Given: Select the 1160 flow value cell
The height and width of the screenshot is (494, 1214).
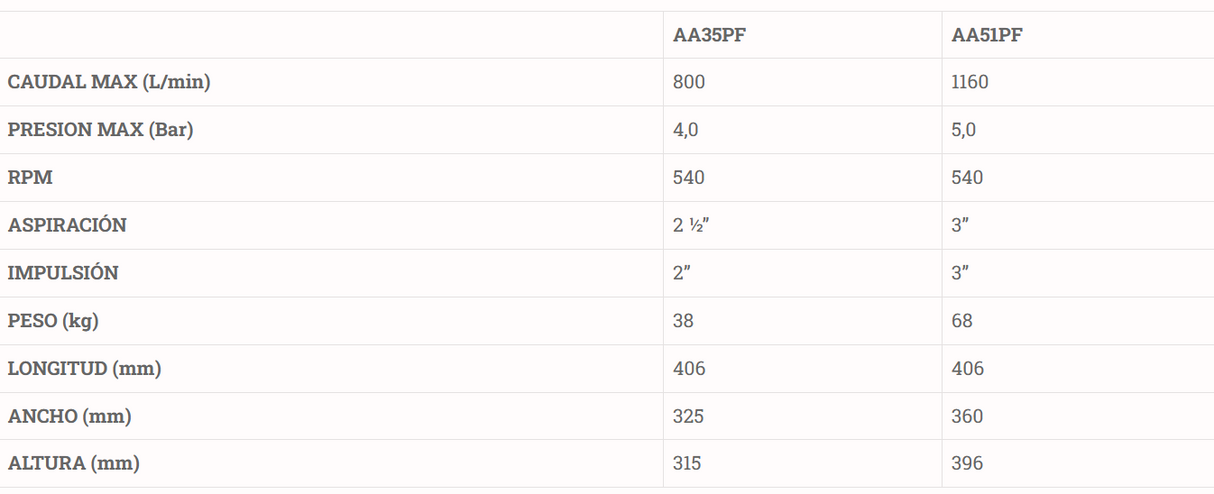Looking at the screenshot, I should point(970,82).
